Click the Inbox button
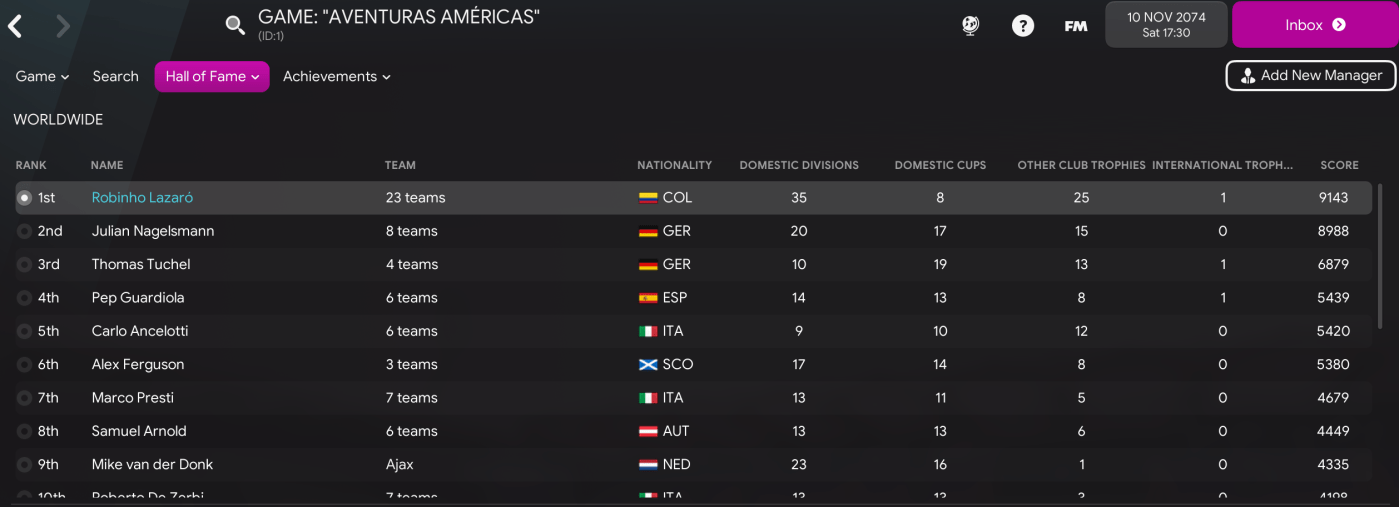The image size is (1399, 507). coord(1314,25)
